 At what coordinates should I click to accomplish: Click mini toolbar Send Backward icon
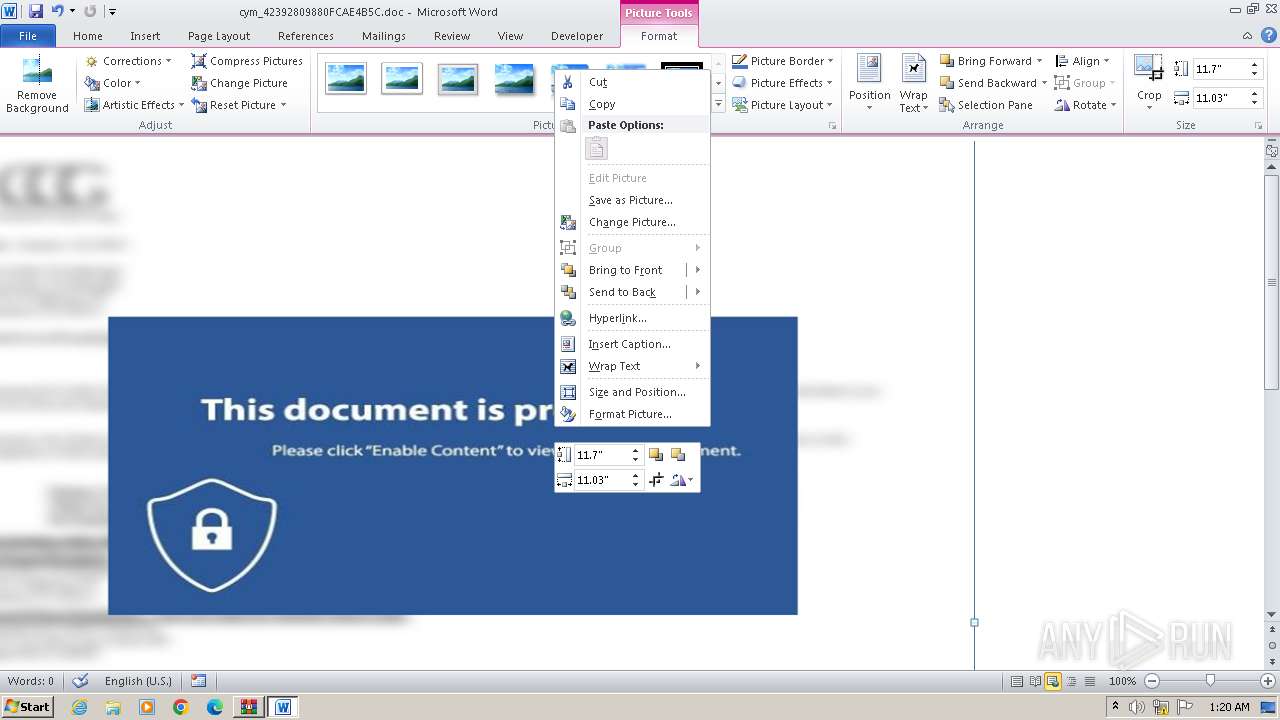(678, 455)
